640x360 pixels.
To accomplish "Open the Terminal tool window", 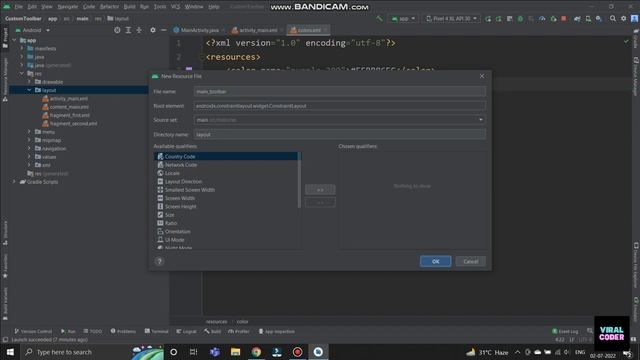I will [156, 331].
